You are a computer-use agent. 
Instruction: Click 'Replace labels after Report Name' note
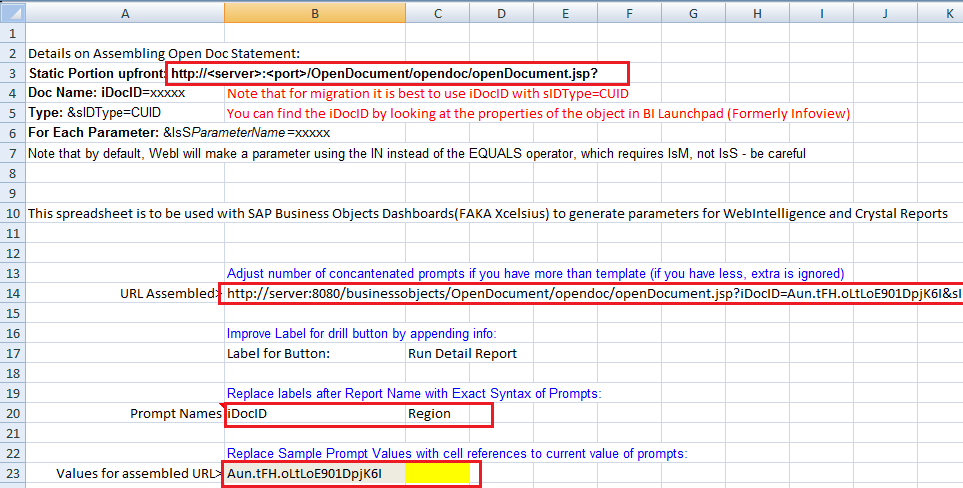tap(414, 393)
